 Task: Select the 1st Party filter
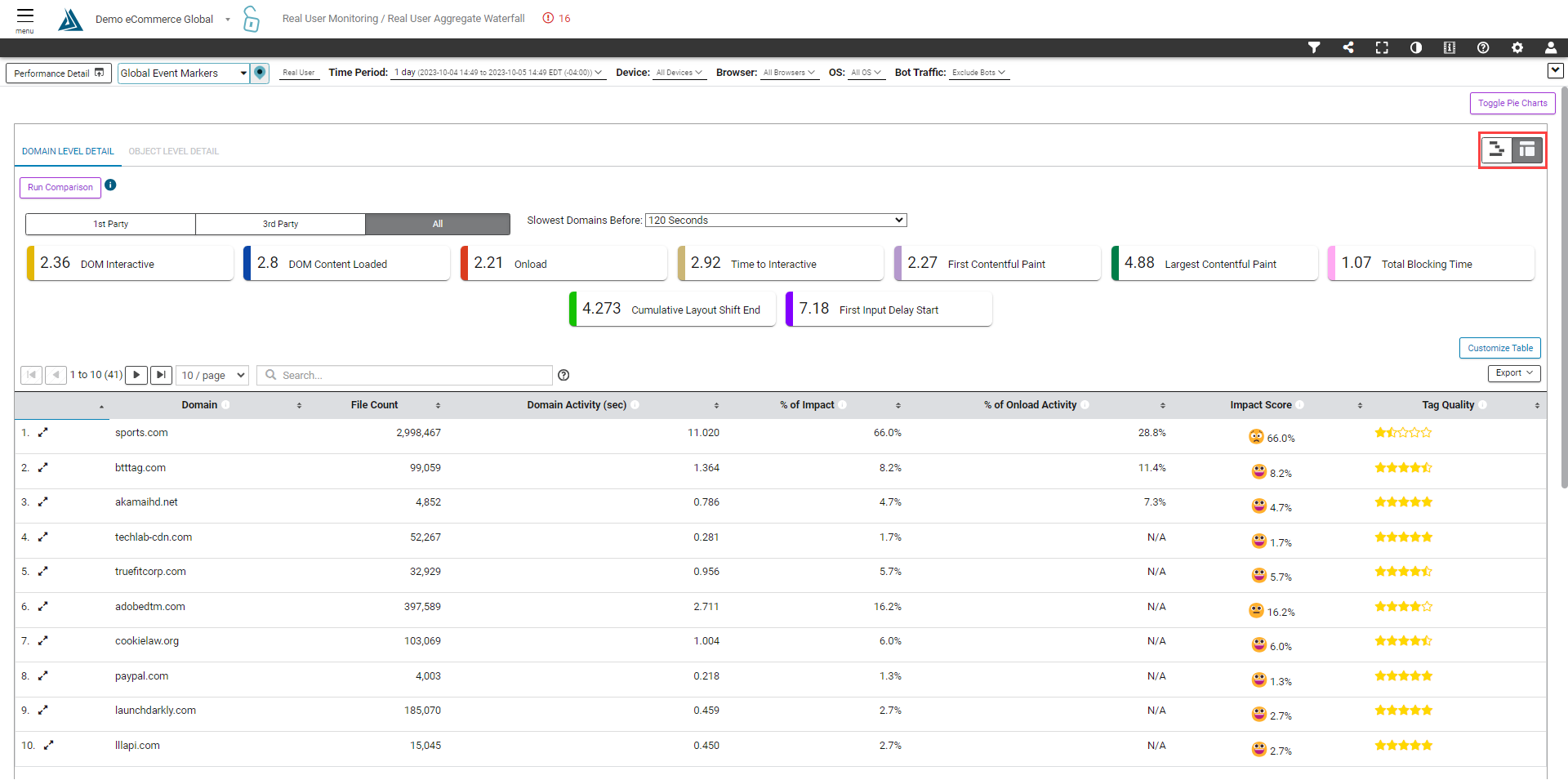pos(110,224)
